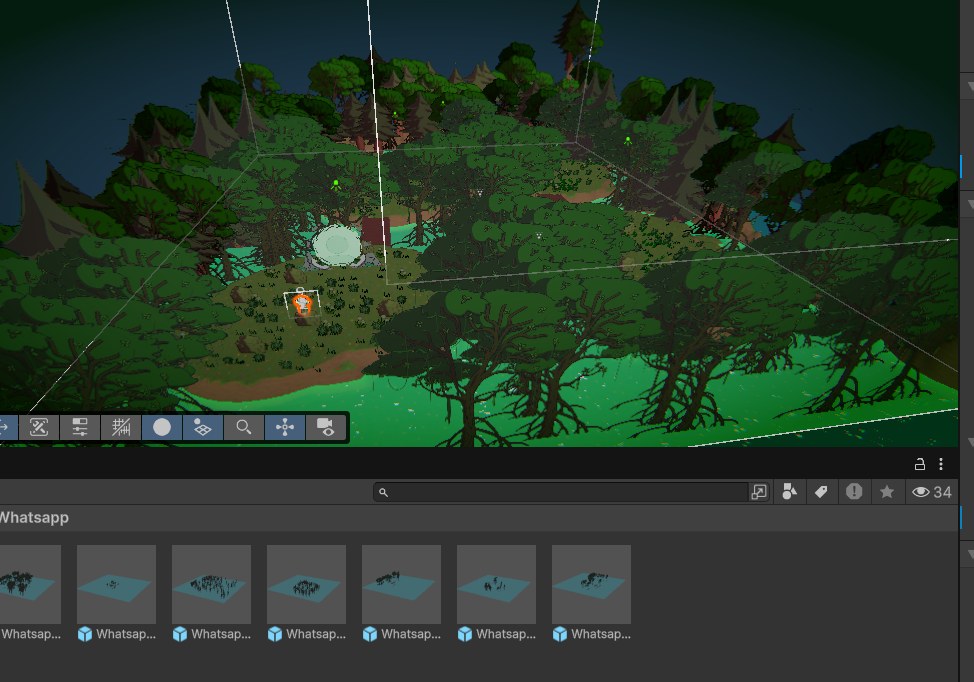Focus the Project search field
The height and width of the screenshot is (682, 974).
[x=560, y=493]
